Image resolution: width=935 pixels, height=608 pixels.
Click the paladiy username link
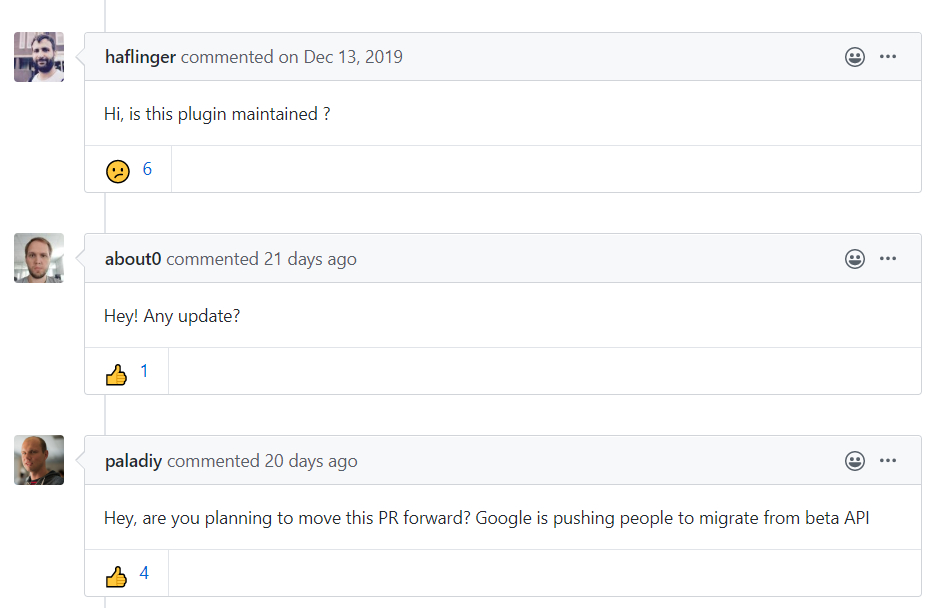click(x=133, y=461)
